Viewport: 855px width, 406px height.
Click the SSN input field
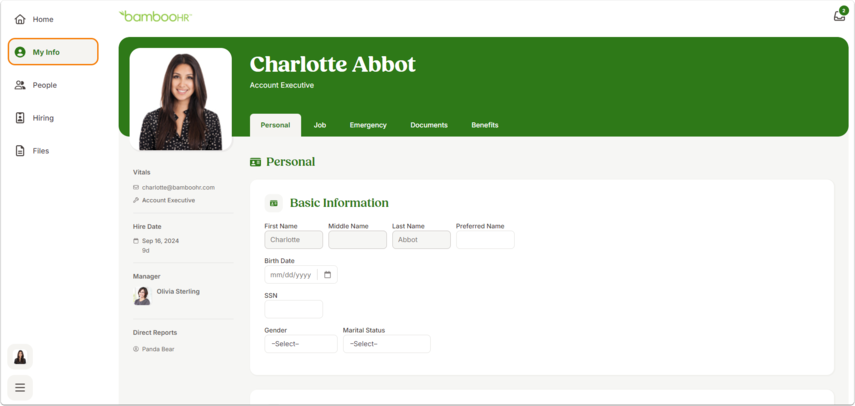[x=293, y=309]
